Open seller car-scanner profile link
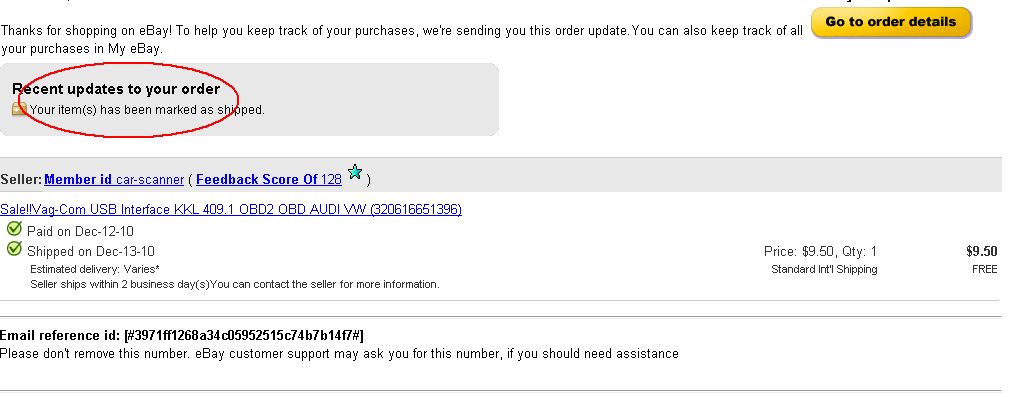 150,179
